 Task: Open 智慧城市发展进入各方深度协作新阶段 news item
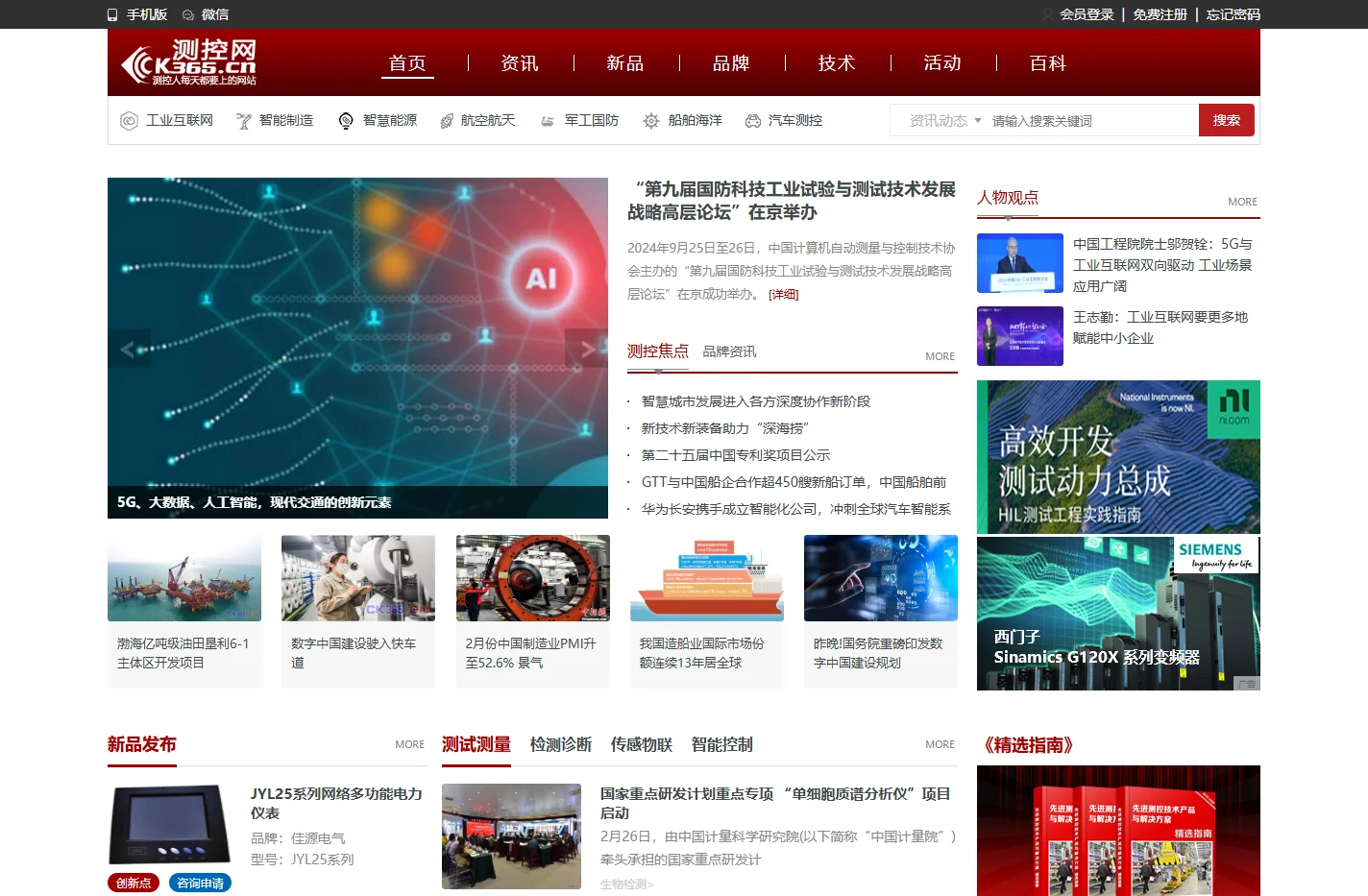click(756, 401)
